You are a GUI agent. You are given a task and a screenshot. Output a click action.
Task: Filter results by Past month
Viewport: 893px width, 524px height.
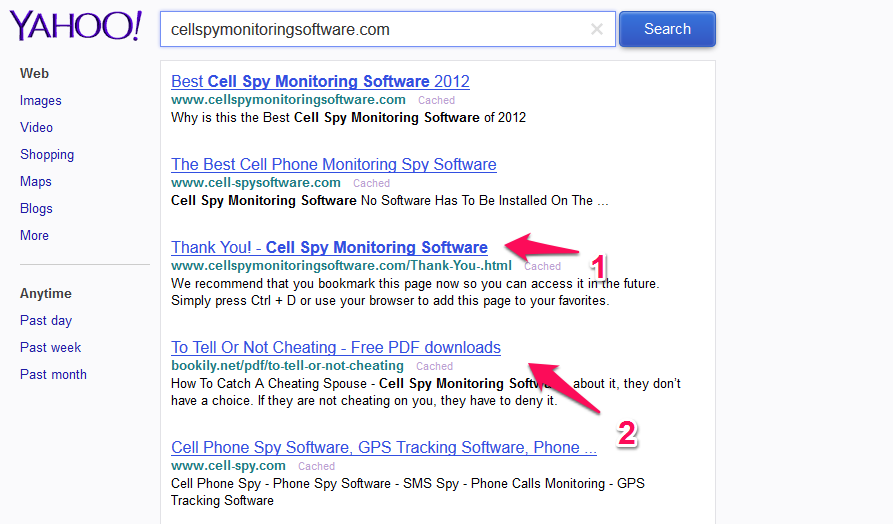(54, 375)
